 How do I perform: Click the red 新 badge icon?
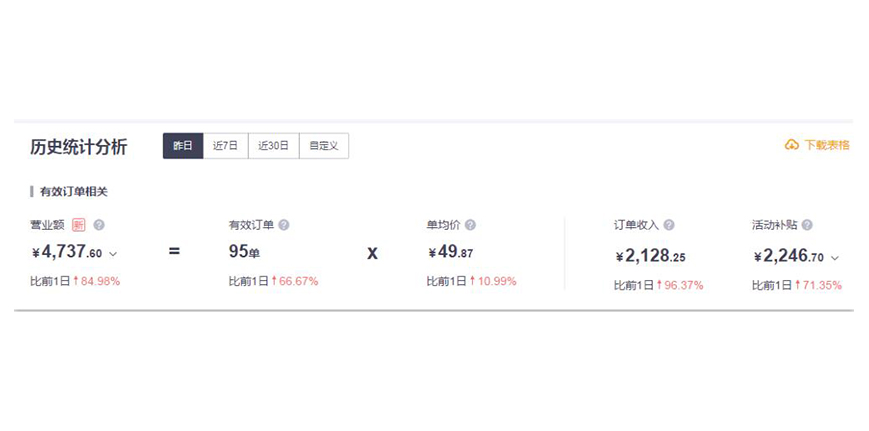pos(79,225)
